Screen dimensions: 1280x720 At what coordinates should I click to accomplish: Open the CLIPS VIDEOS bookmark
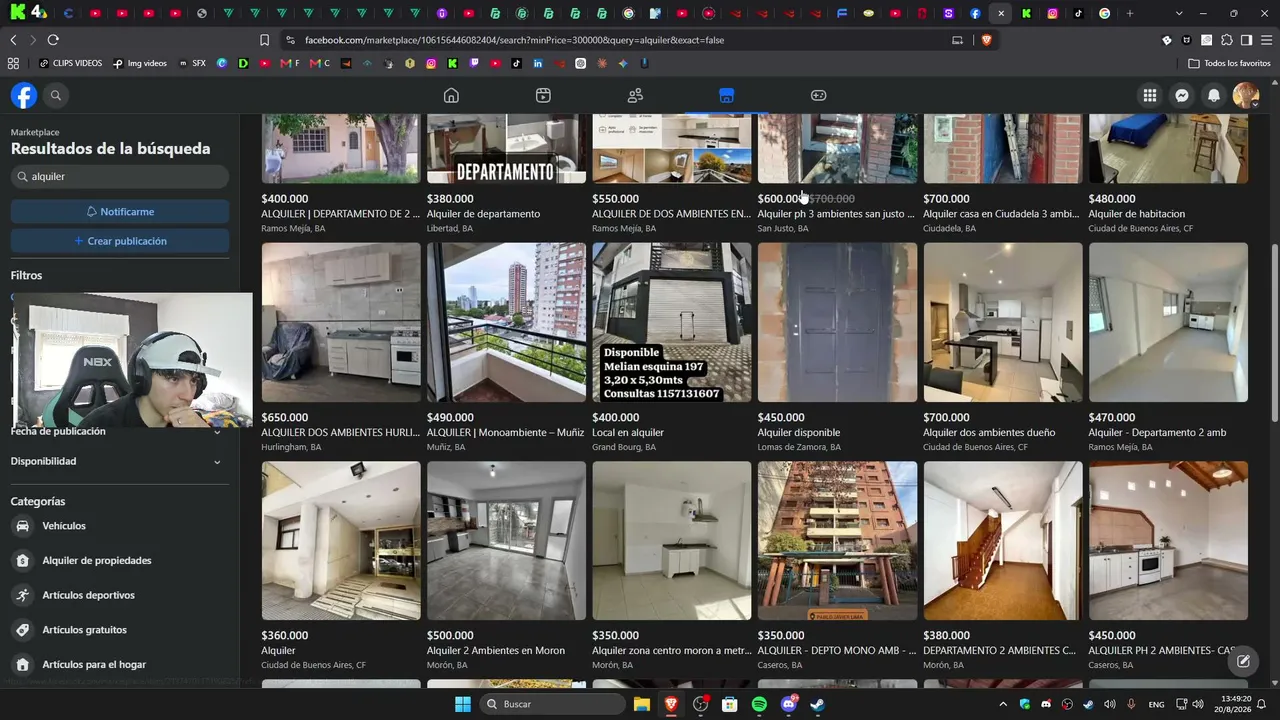(x=71, y=63)
